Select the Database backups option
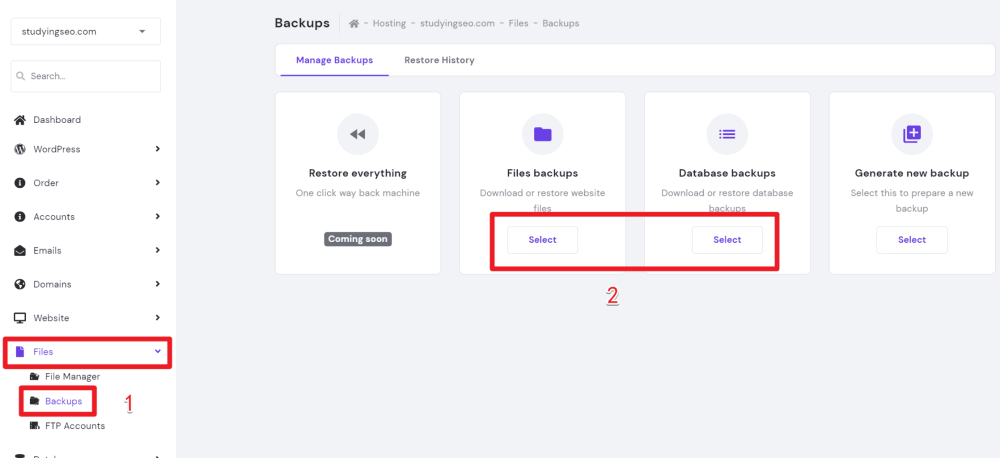 point(727,240)
